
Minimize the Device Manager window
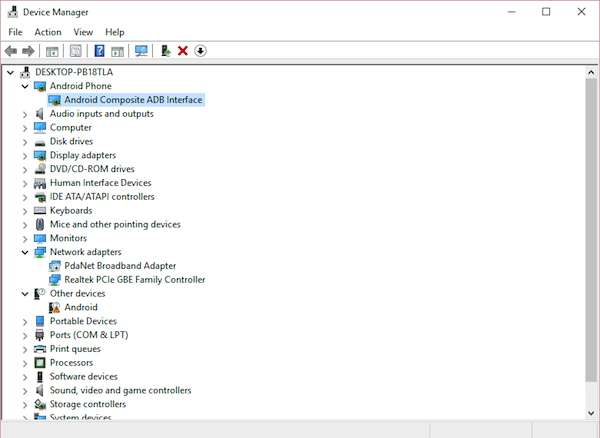click(512, 12)
